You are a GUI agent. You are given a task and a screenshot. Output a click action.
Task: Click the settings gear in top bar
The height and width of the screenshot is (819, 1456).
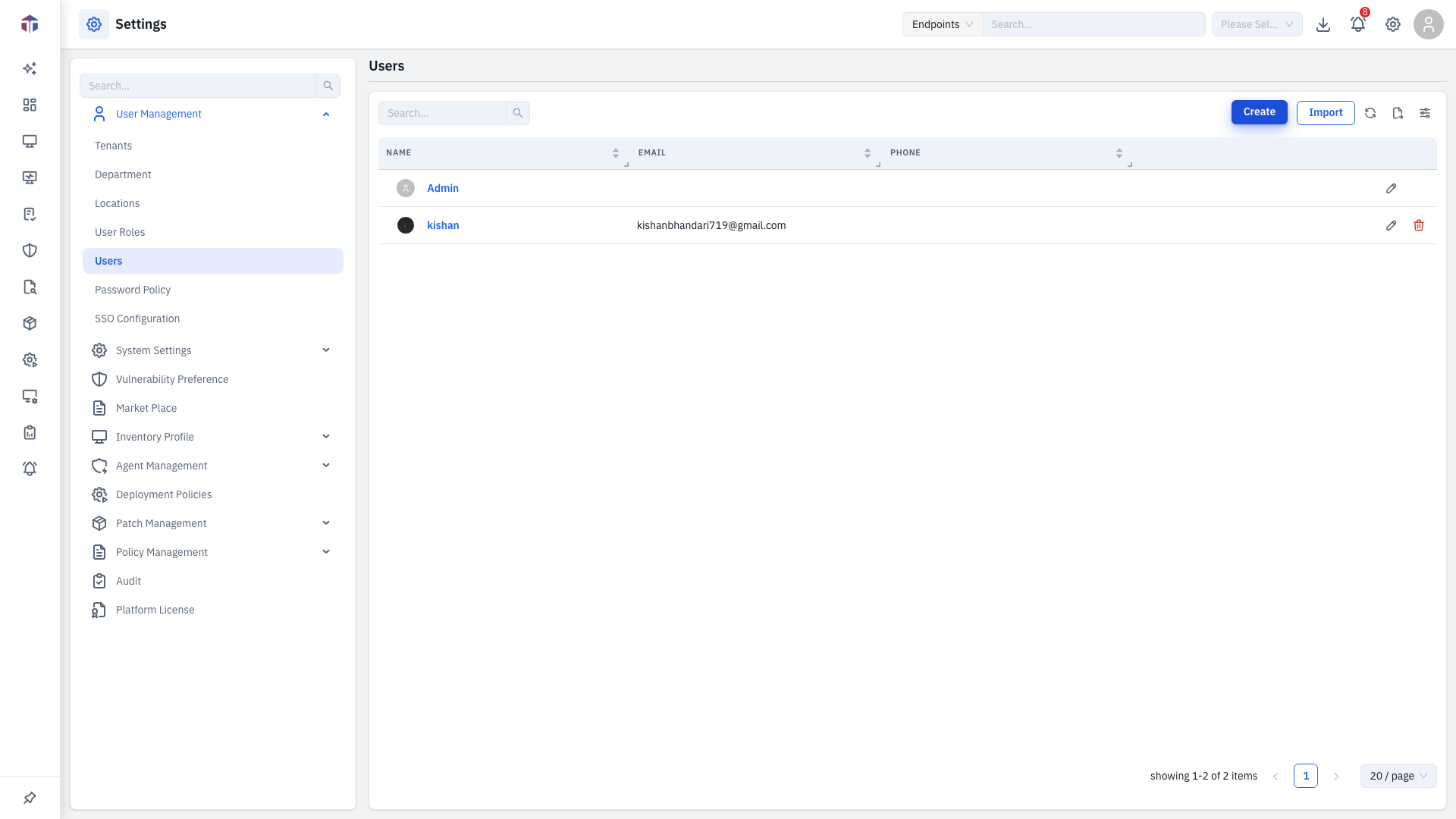1393,24
